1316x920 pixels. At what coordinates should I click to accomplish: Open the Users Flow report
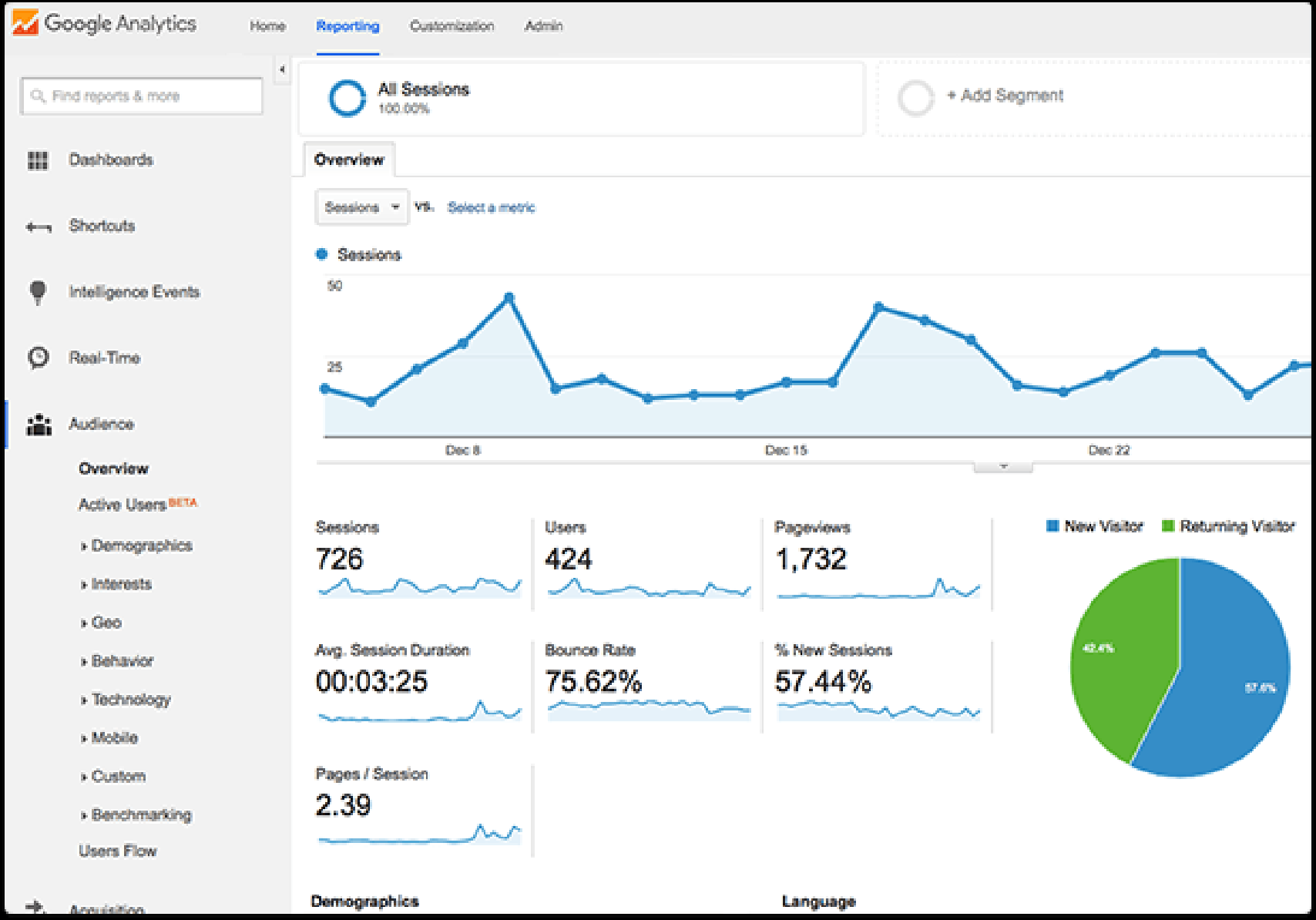pyautogui.click(x=117, y=851)
